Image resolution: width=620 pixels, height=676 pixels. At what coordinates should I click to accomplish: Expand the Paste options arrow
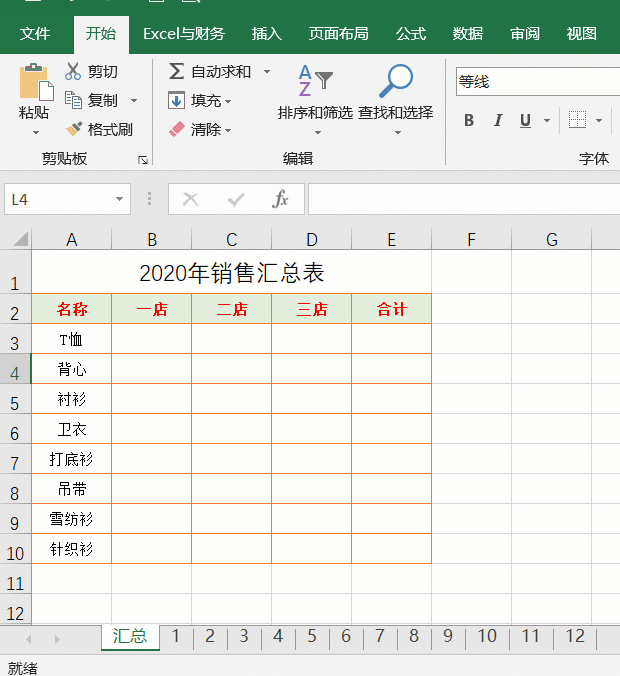[x=36, y=133]
